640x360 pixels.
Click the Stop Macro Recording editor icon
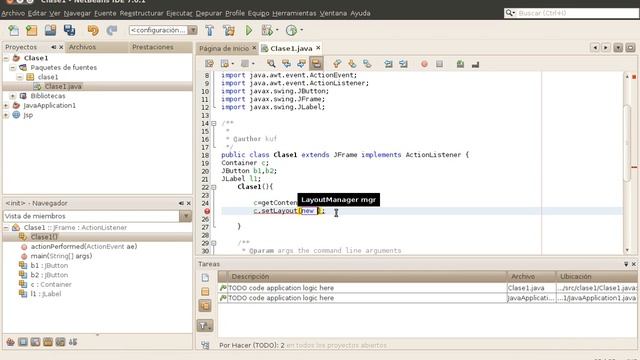pyautogui.click(x=439, y=64)
